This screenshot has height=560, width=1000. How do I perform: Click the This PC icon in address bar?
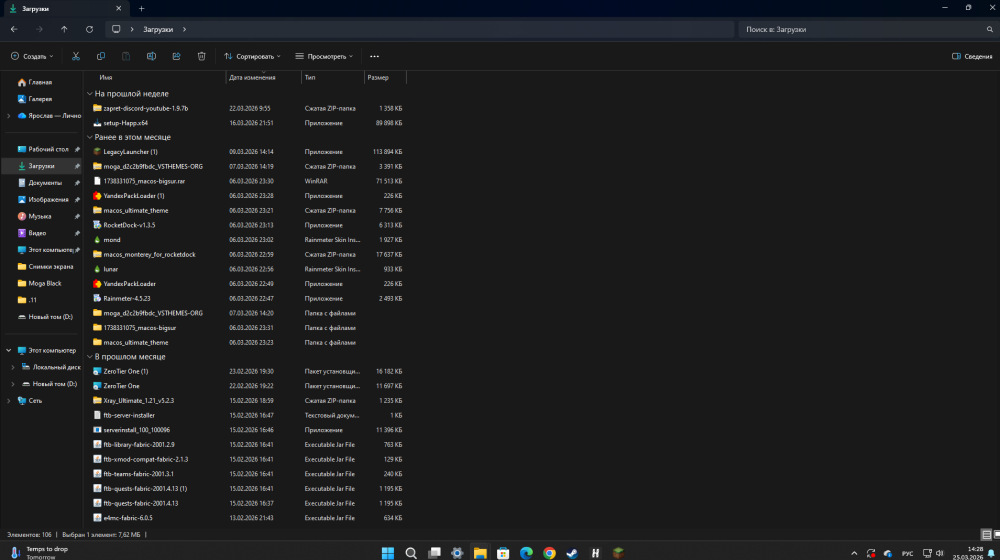[116, 29]
